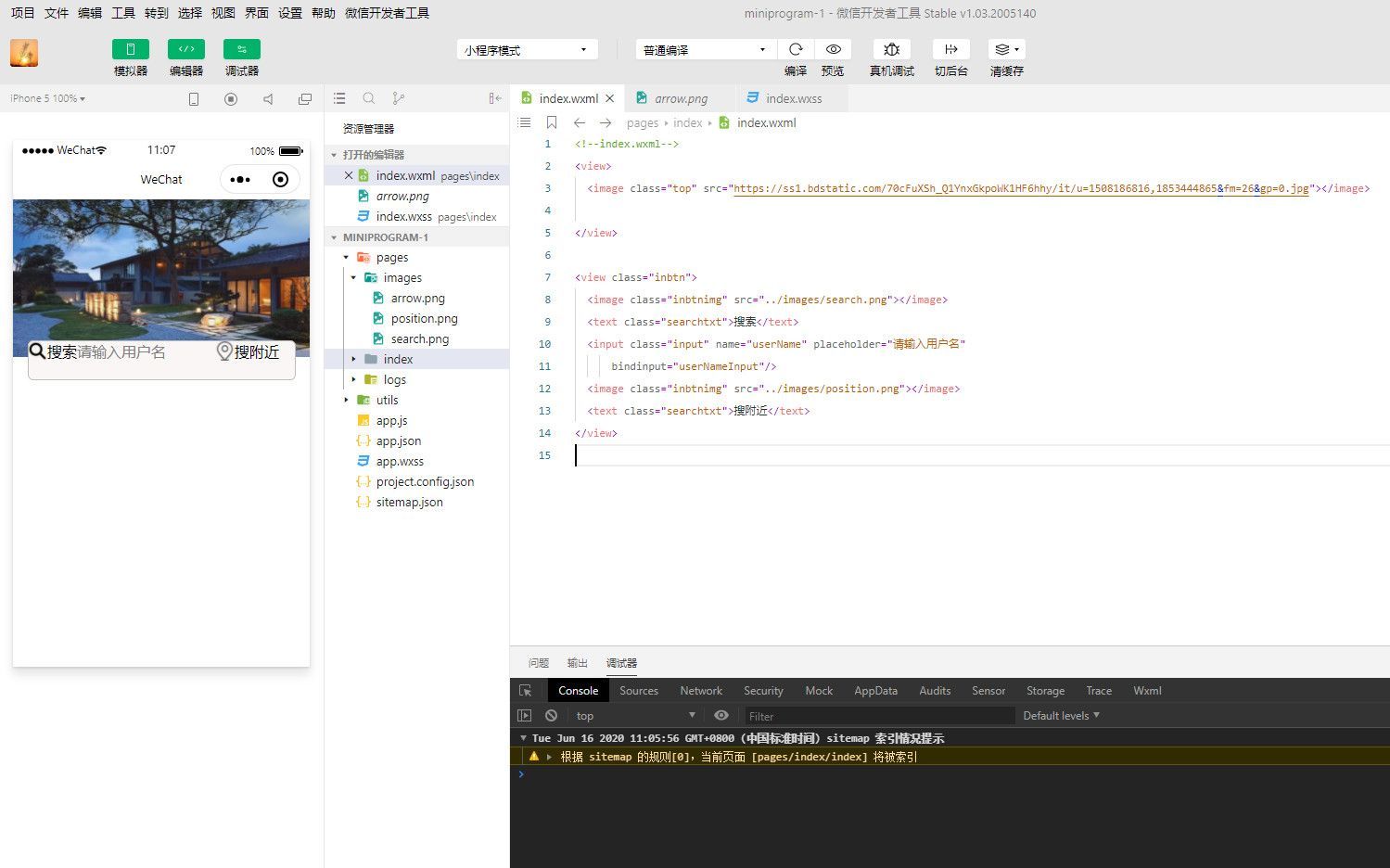Clear the console with ban icon

(552, 716)
